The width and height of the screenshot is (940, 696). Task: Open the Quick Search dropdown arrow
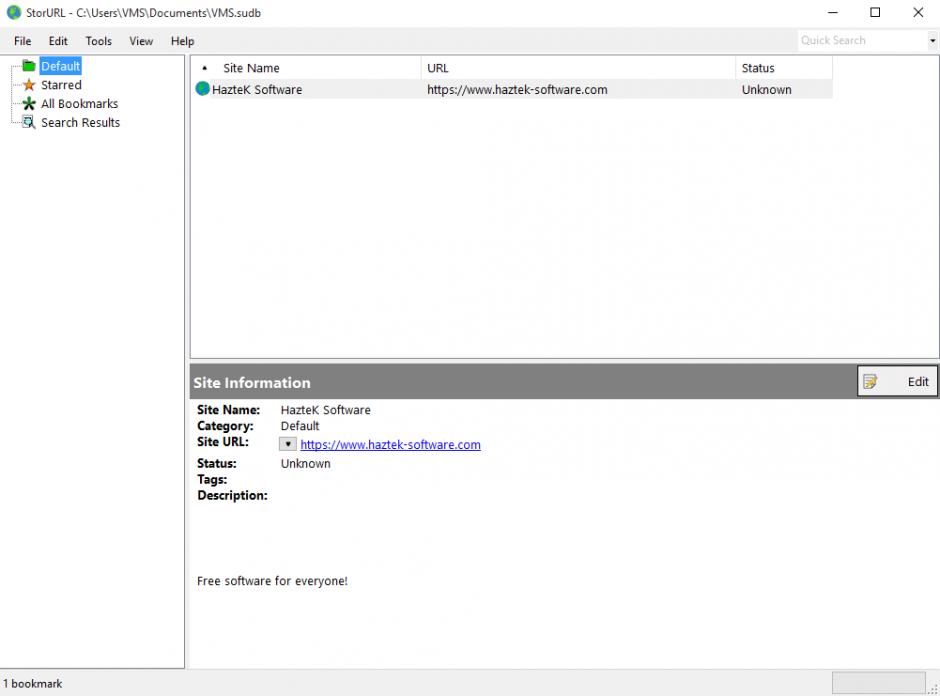pyautogui.click(x=932, y=41)
